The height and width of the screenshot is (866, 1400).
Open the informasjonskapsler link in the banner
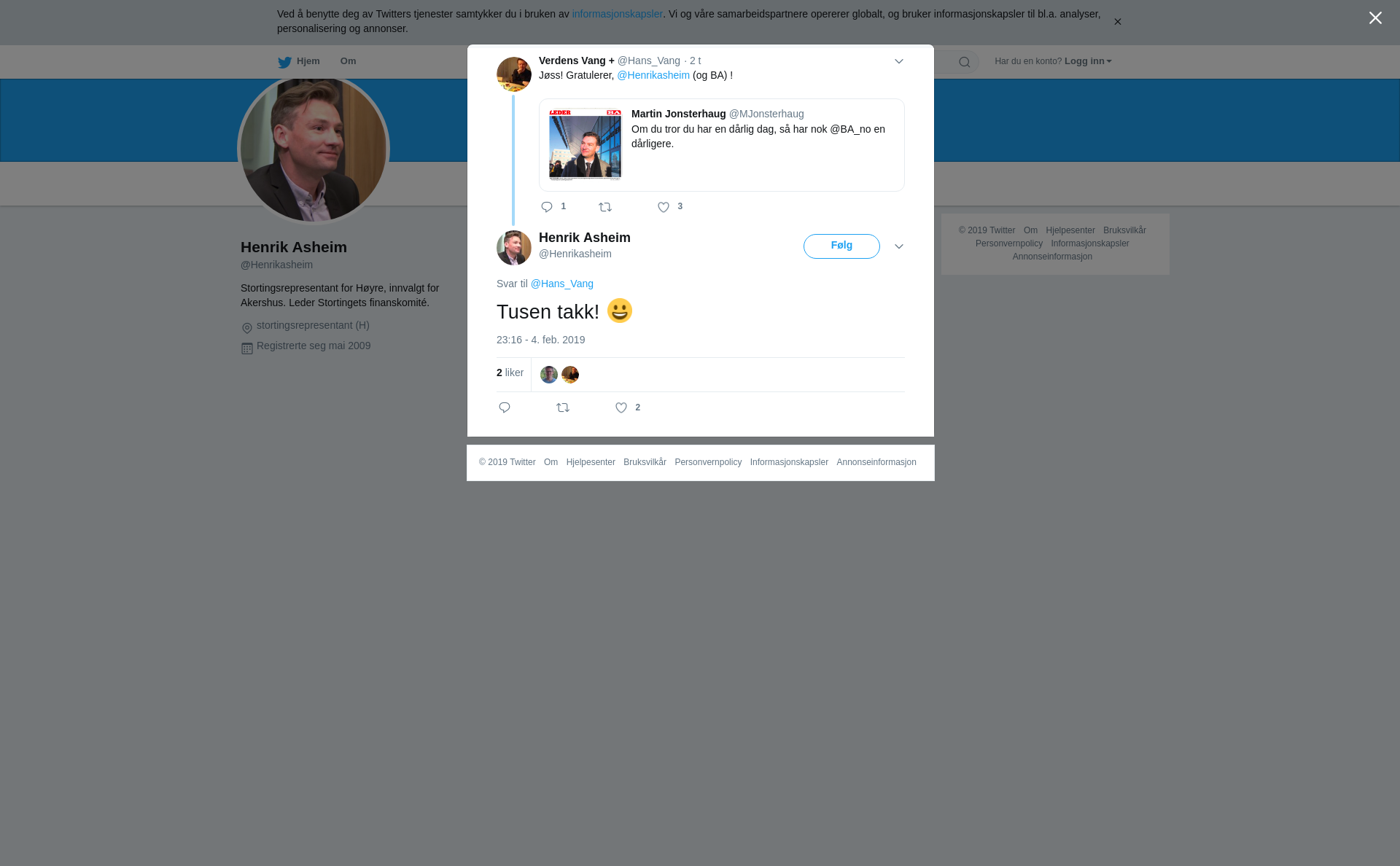(x=617, y=14)
